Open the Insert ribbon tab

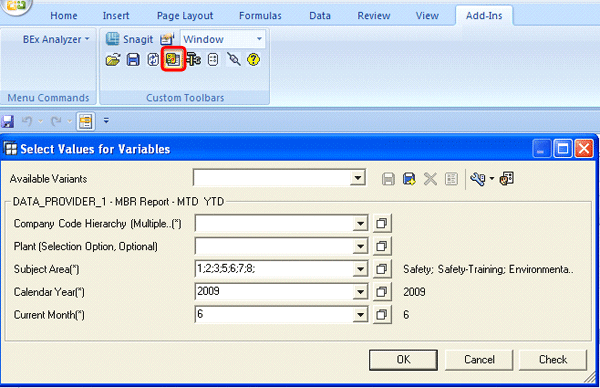coord(116,16)
